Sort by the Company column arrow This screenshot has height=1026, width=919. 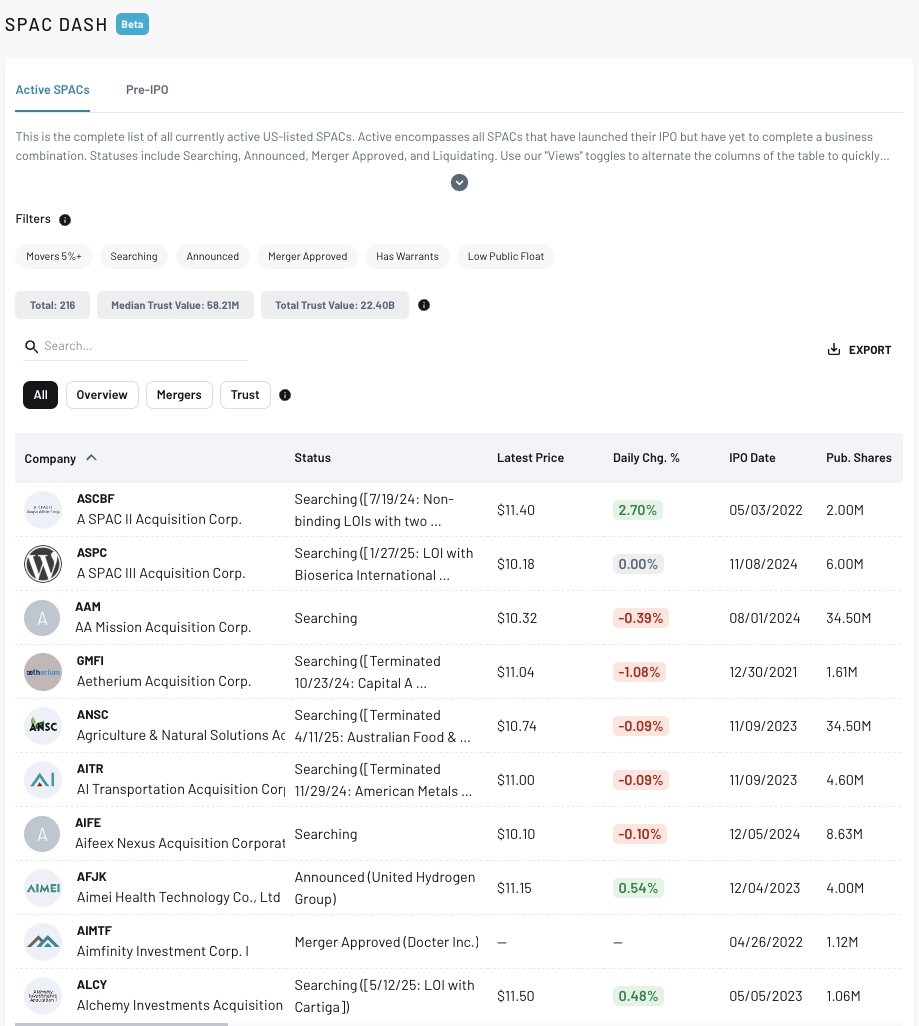point(92,458)
